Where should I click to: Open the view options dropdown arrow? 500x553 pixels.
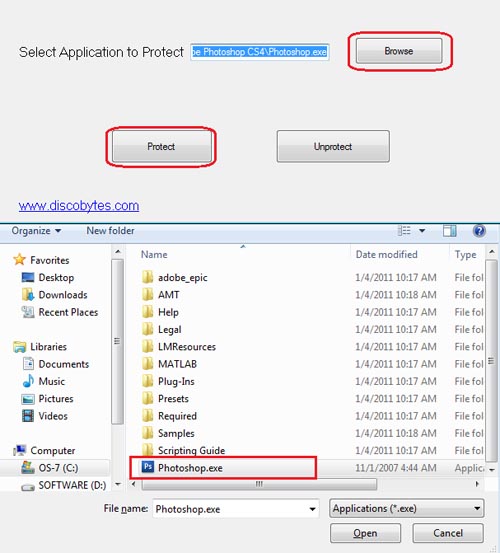pos(422,231)
